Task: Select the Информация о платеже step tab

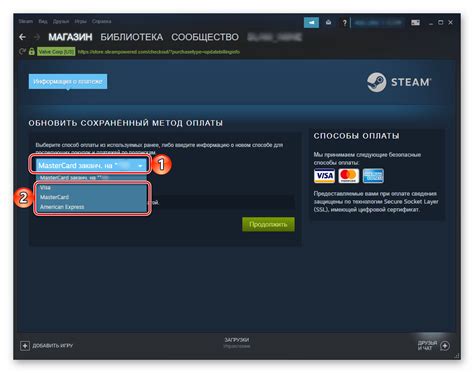Action: 68,82
